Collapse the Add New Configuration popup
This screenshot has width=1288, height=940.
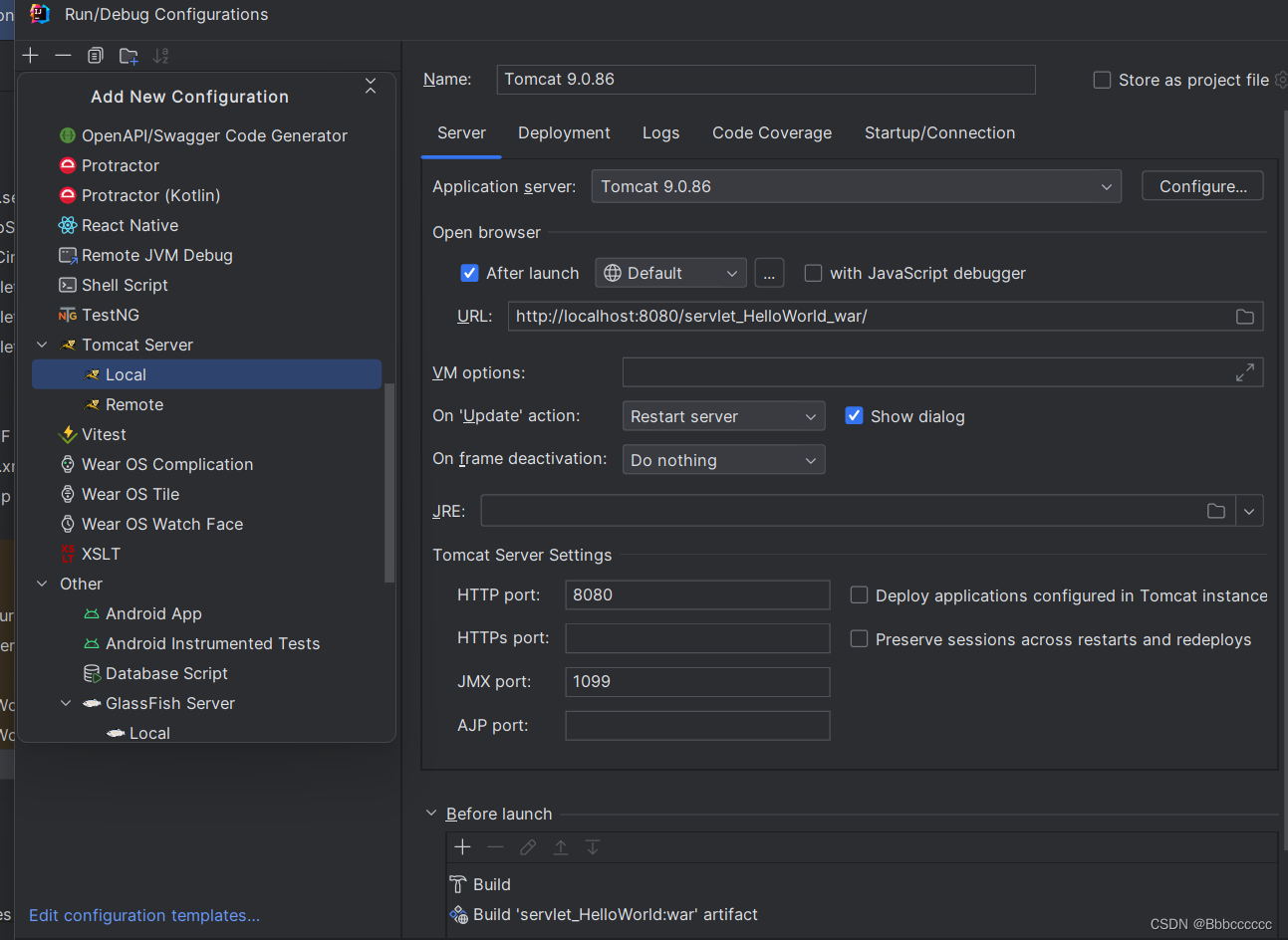click(x=371, y=87)
